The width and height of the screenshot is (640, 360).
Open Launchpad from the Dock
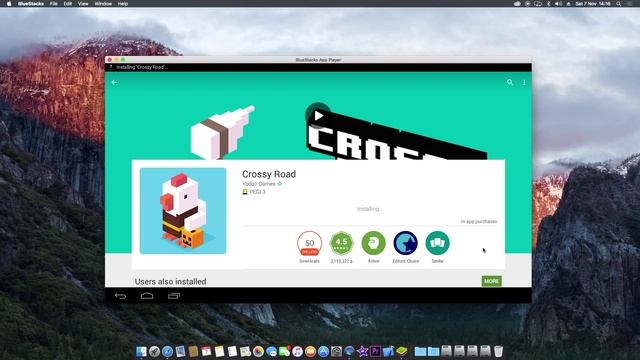[x=154, y=351]
